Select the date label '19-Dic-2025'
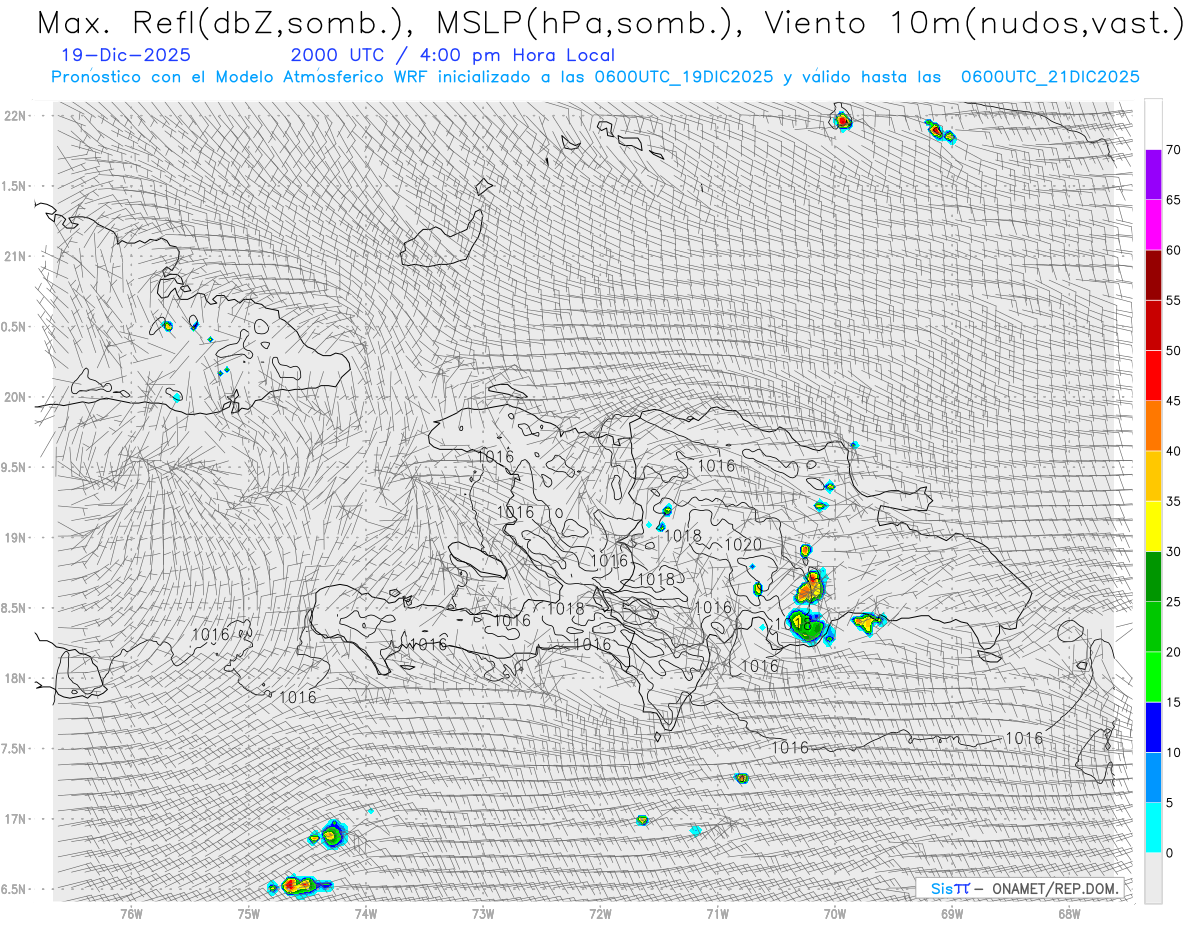The height and width of the screenshot is (927, 1200). tap(125, 56)
